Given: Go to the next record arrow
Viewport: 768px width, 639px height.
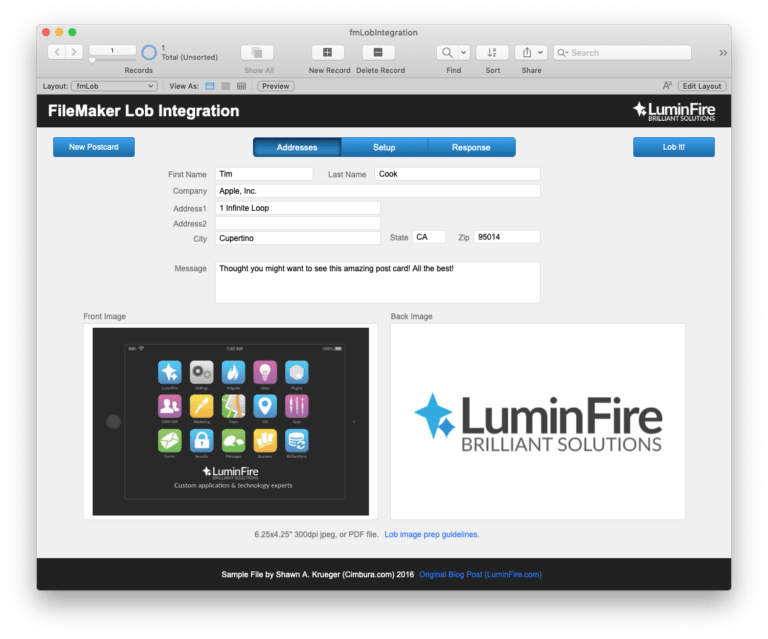Looking at the screenshot, I should click(74, 52).
